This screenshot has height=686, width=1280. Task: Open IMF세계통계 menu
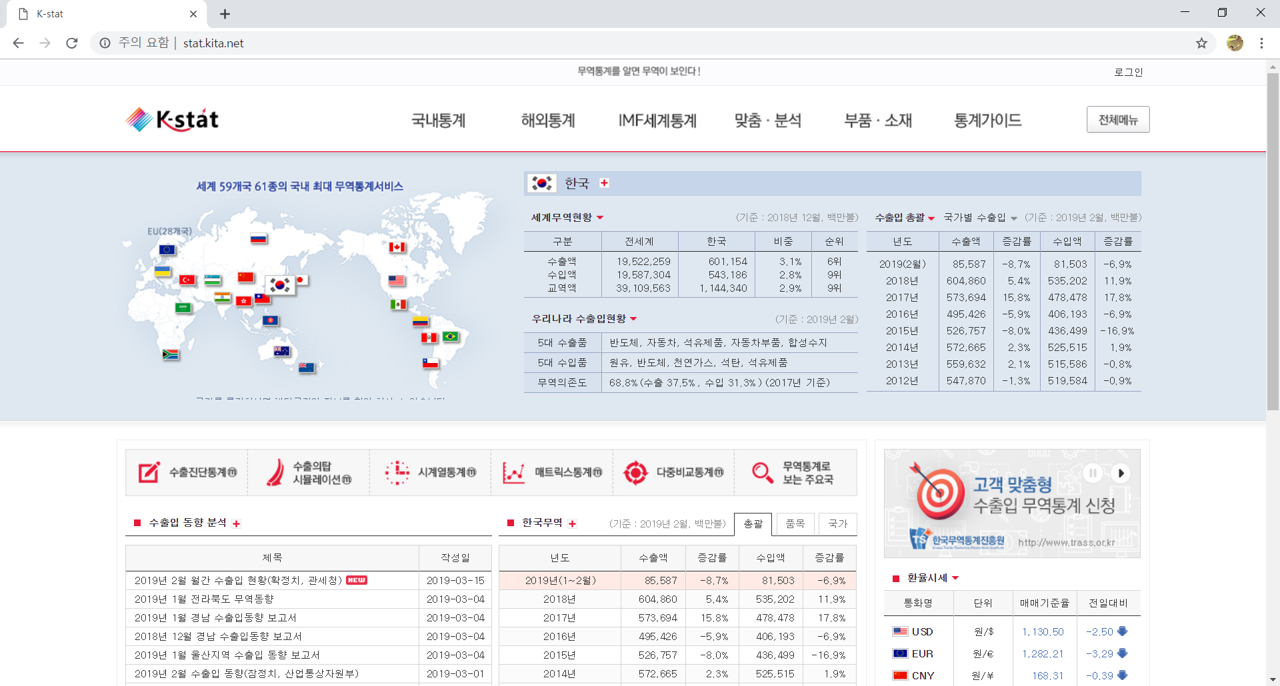(657, 120)
